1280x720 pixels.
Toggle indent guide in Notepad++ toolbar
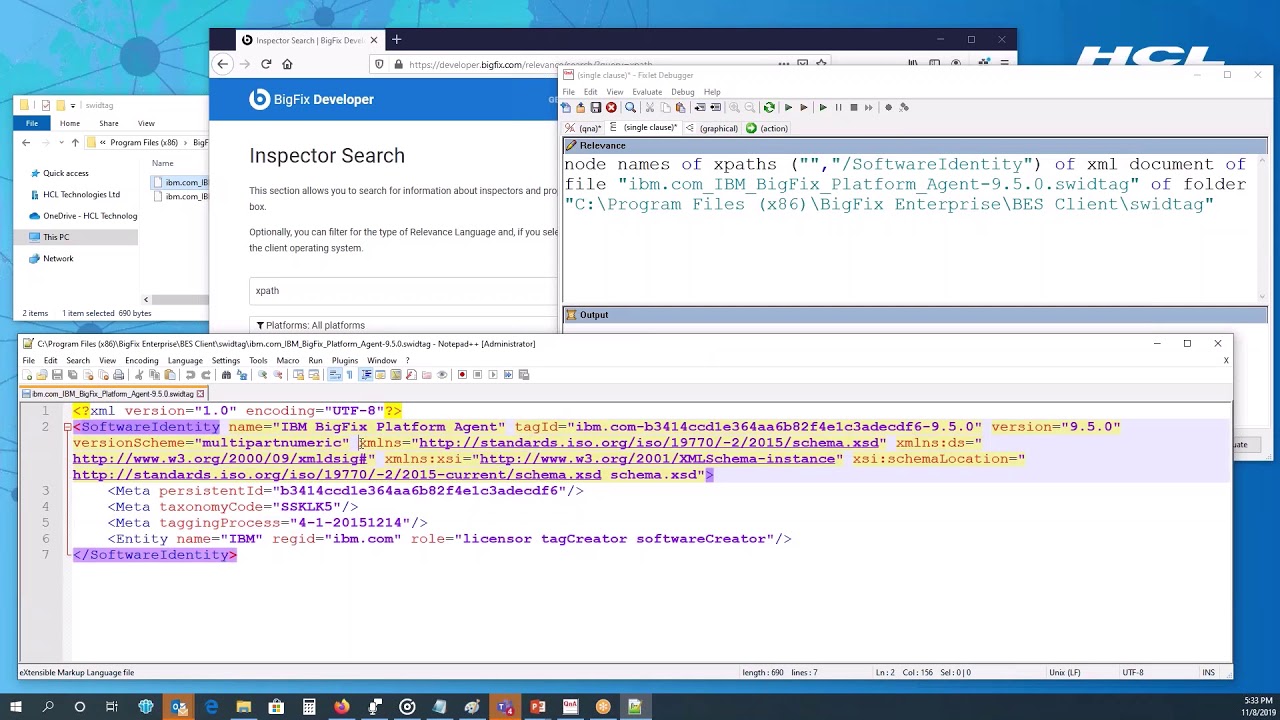pos(365,375)
